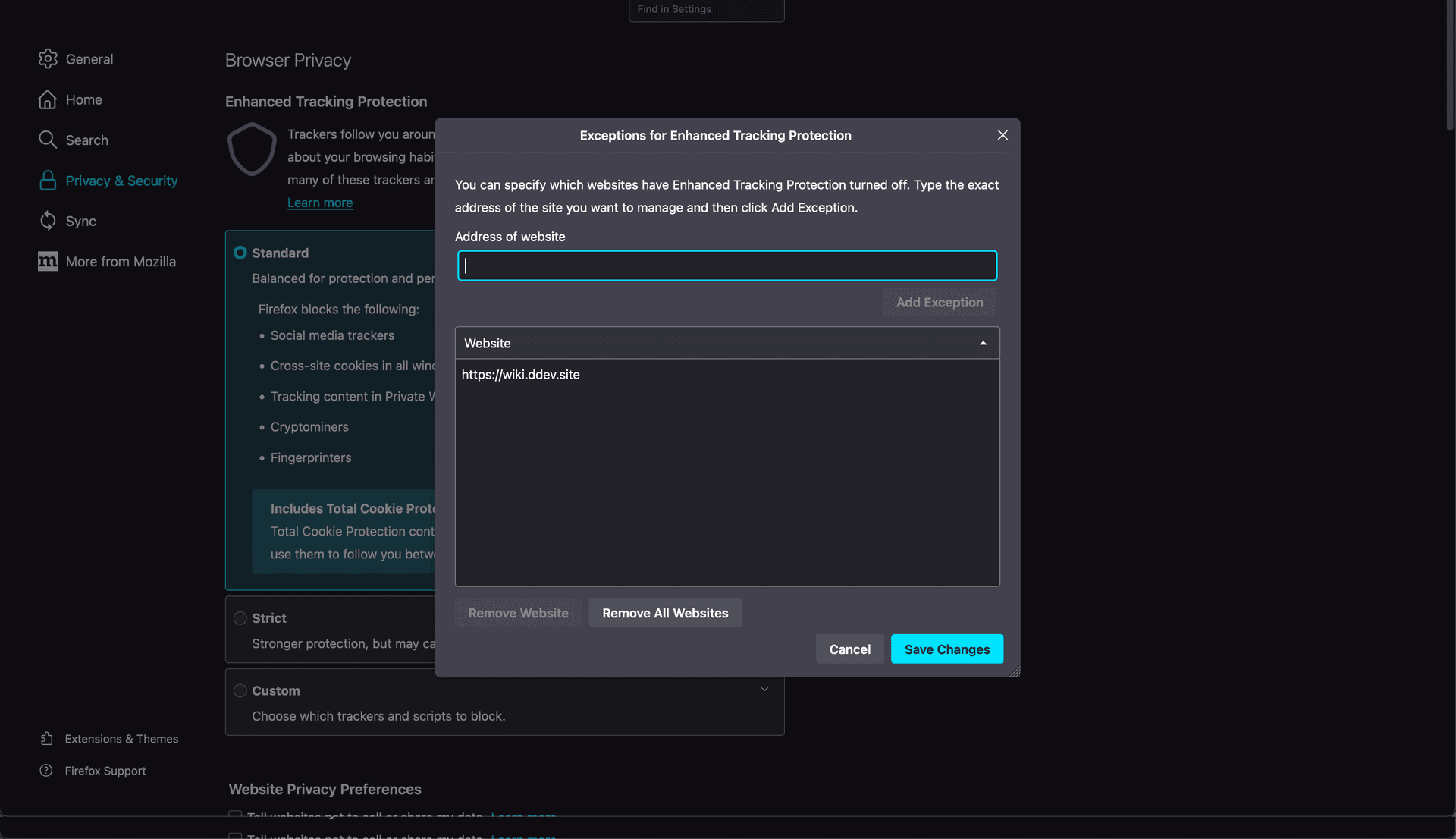This screenshot has width=1456, height=839.
Task: Click the Home icon in the sidebar
Action: 47,99
